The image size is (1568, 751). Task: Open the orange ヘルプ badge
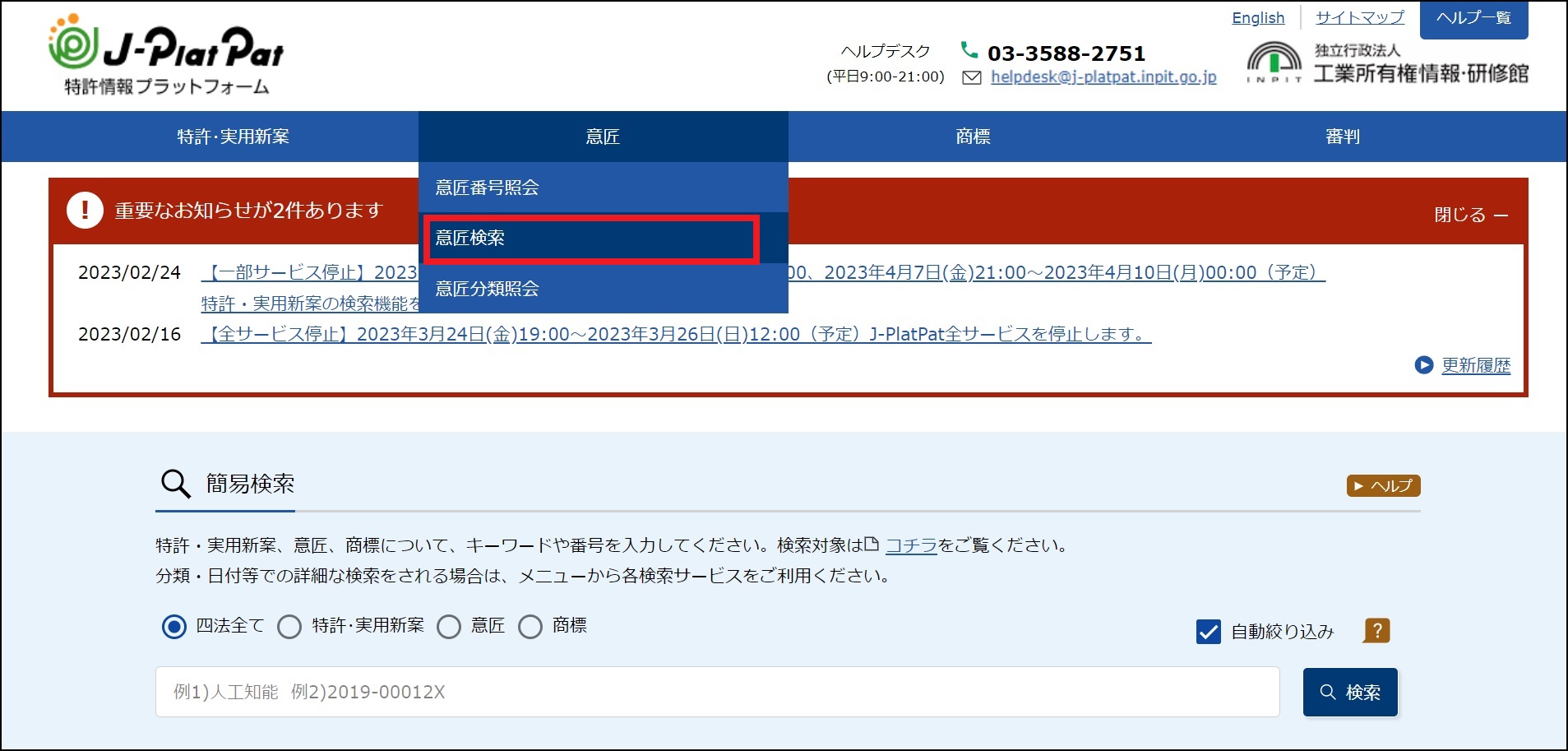tap(1383, 486)
